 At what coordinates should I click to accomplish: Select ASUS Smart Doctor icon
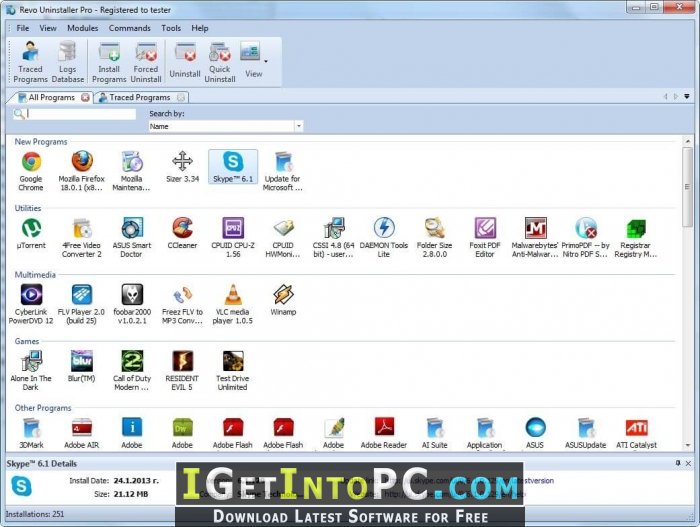click(132, 238)
